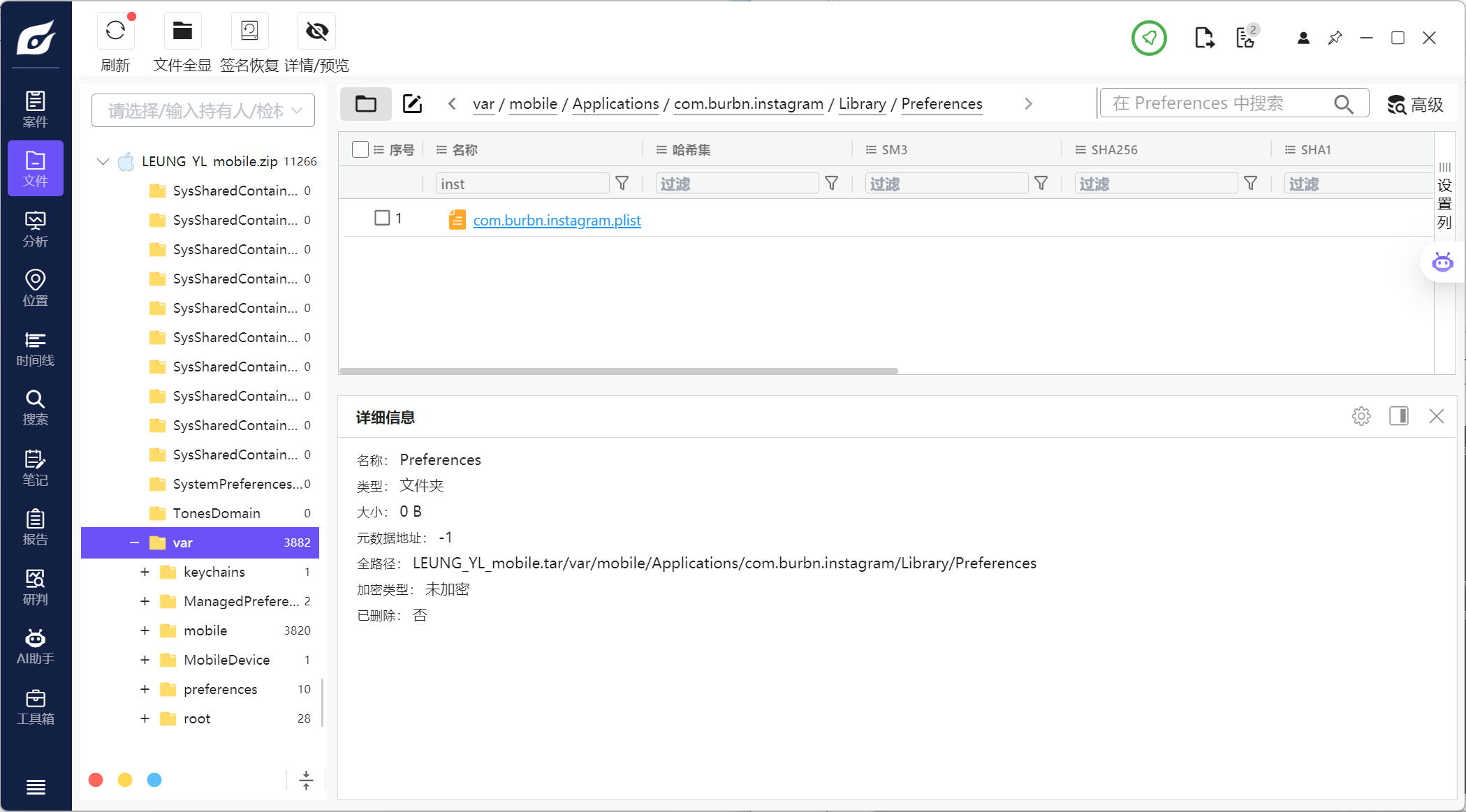1466x812 pixels.
Task: Click the 签名恢复 signature recovery icon
Action: point(249,31)
